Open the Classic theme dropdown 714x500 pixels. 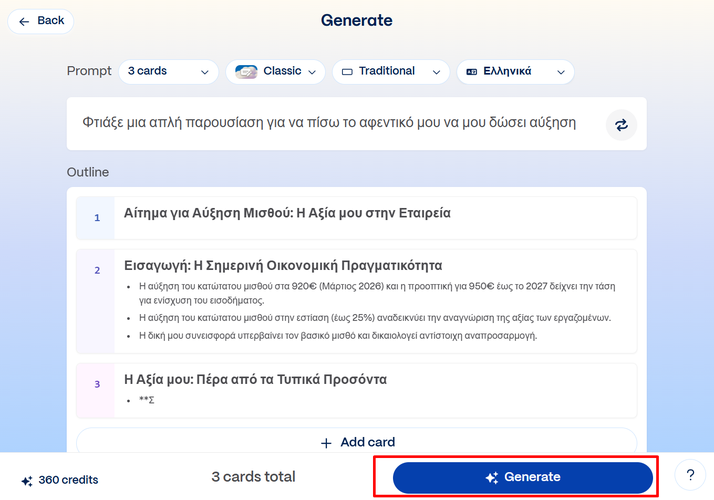pos(276,72)
